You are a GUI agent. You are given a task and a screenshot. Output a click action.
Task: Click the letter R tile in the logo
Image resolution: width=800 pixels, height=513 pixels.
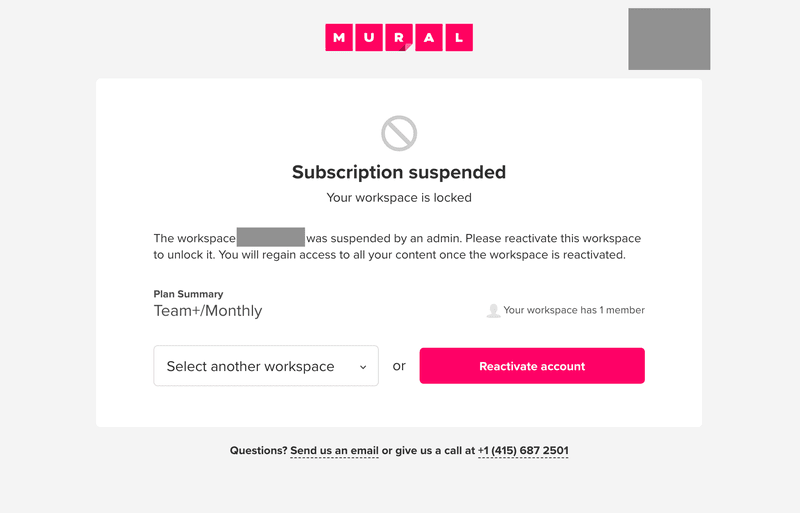point(399,38)
